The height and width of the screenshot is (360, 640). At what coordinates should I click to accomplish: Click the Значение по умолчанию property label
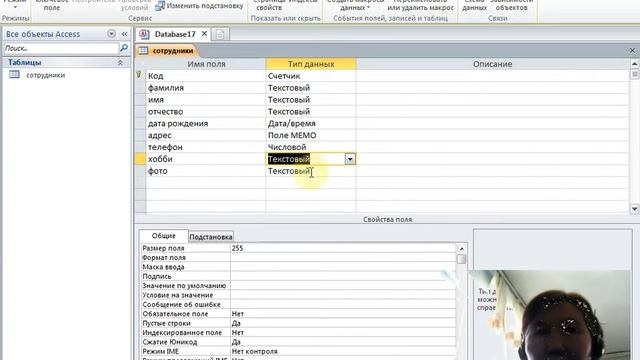[184, 286]
